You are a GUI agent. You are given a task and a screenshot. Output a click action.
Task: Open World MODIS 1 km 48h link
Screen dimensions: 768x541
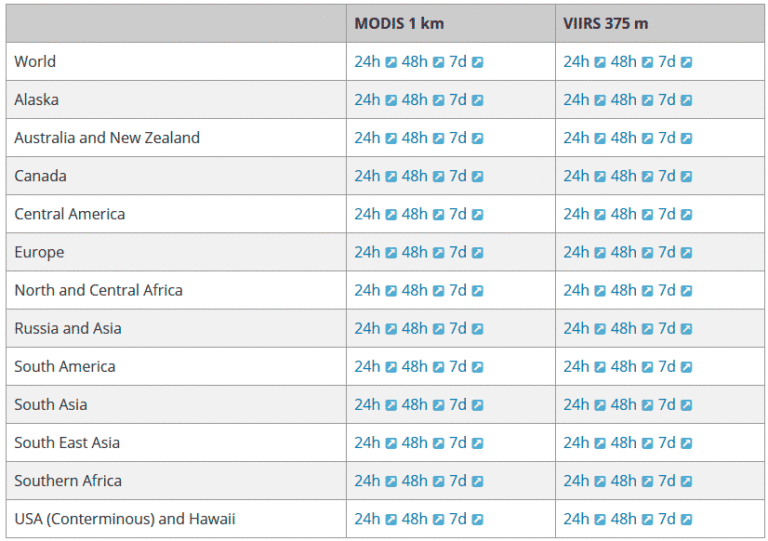tap(414, 62)
